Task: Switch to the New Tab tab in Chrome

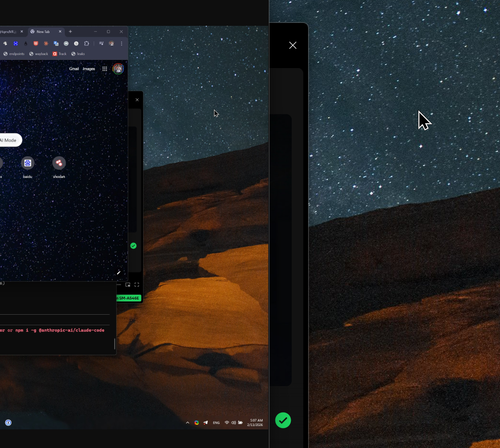Action: click(43, 32)
